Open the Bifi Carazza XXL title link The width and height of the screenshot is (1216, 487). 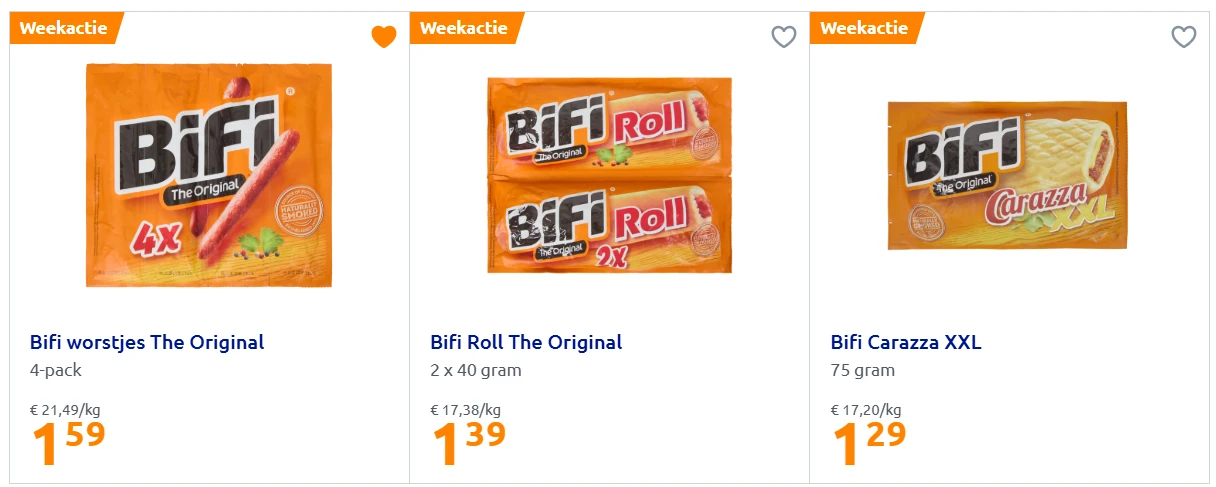tap(906, 343)
